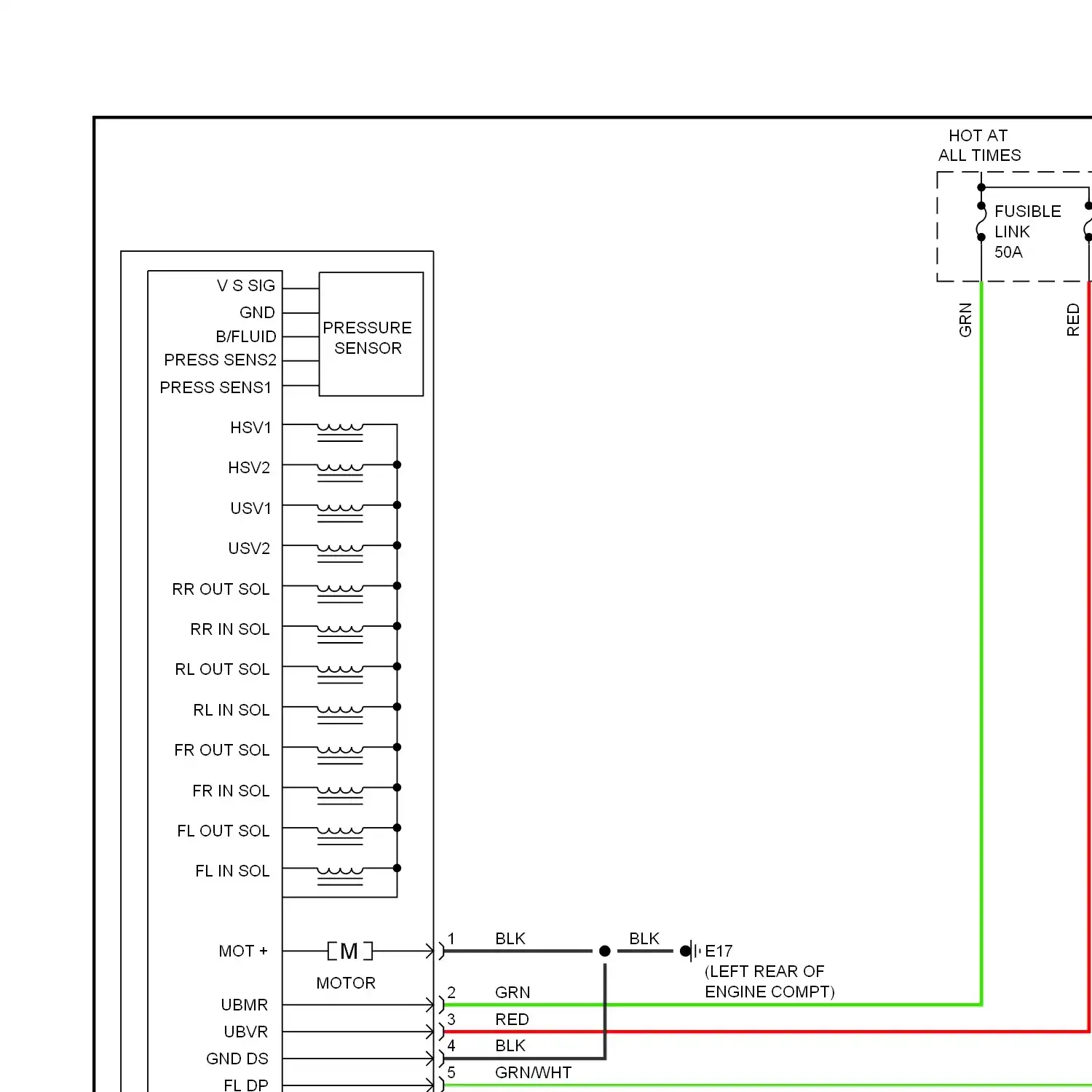1092x1092 pixels.
Task: Click the FUSIBLE LINK 50A label
Action: (x=1027, y=232)
